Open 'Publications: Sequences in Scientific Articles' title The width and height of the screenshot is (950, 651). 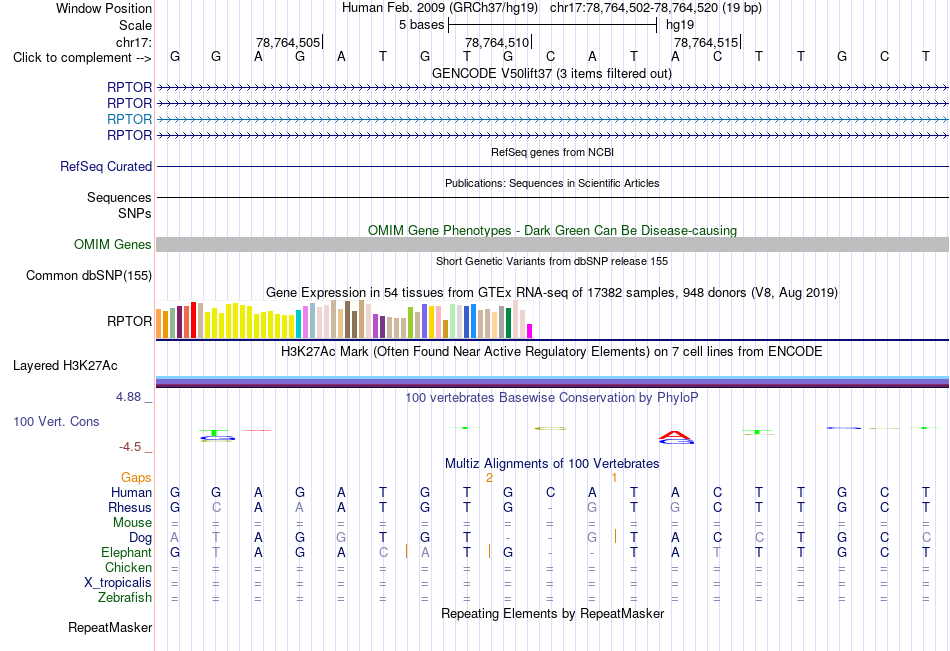click(x=552, y=183)
